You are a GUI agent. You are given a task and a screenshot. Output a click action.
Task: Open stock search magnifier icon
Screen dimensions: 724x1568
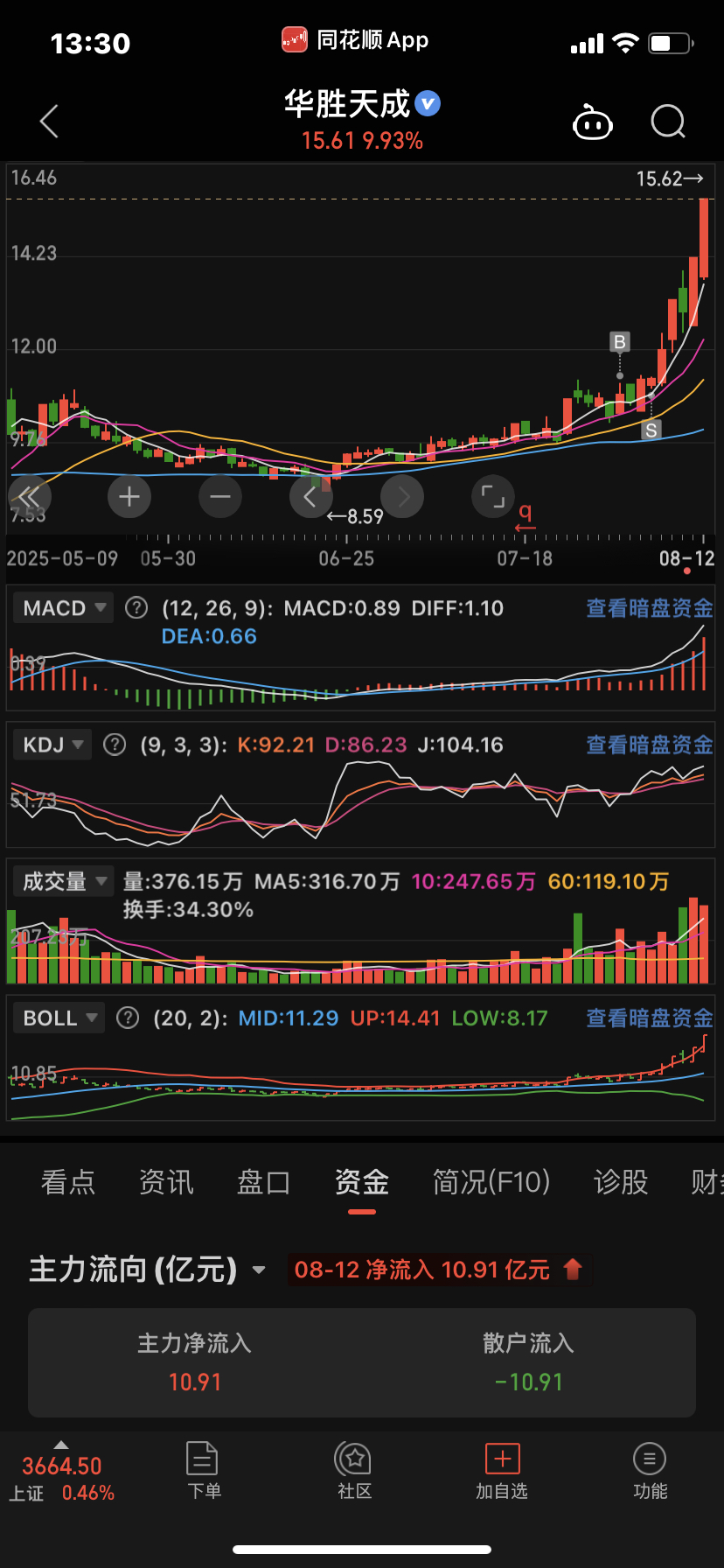668,122
